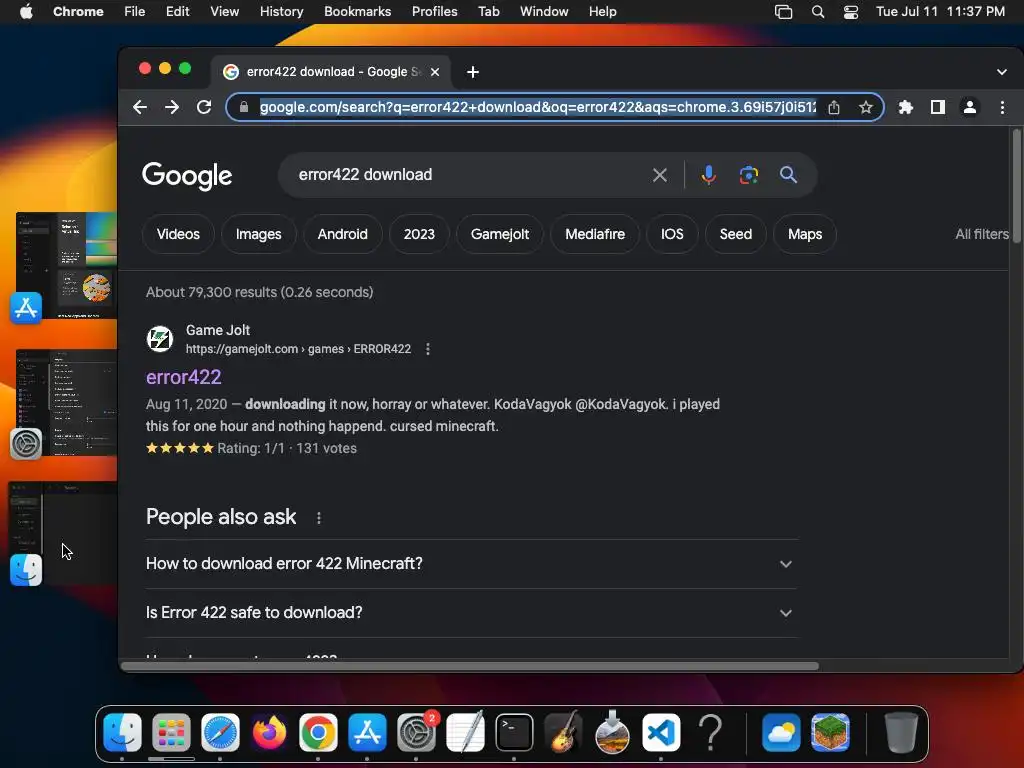The image size is (1024, 768).
Task: Select the System Settings window thumbnail in Stage Manager
Action: [x=66, y=402]
